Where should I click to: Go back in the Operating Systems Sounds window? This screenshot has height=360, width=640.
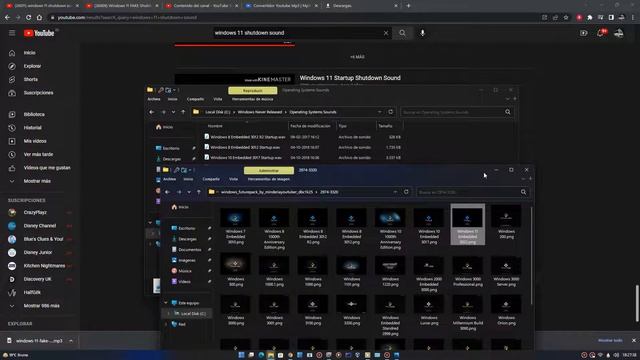coord(152,112)
